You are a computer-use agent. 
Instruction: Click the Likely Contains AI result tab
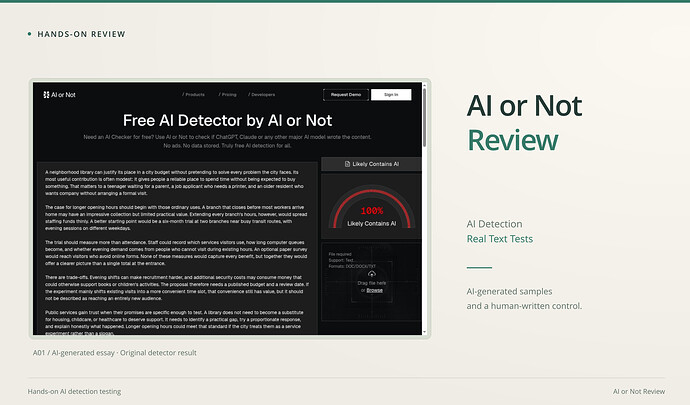(371, 164)
